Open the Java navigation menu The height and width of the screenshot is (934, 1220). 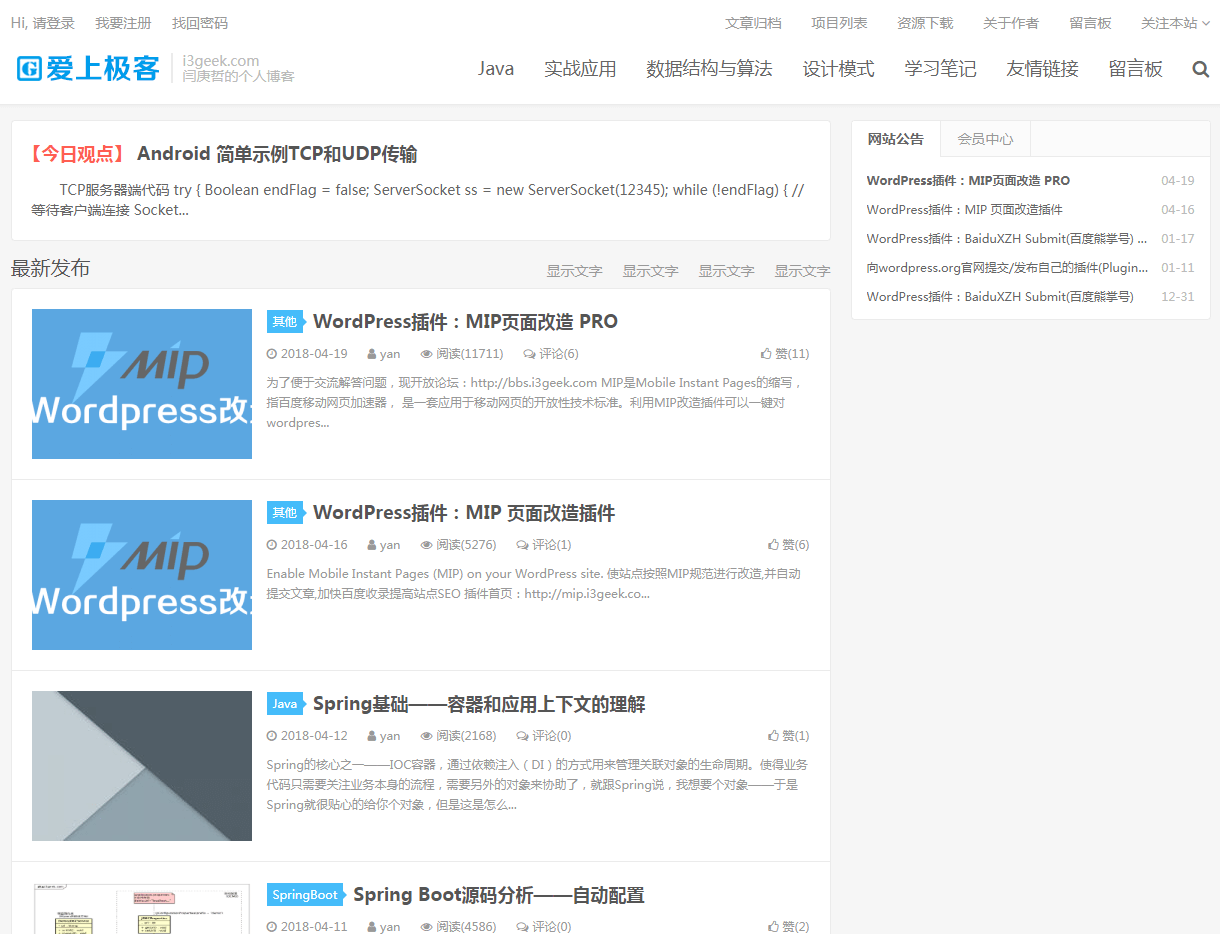click(x=496, y=69)
